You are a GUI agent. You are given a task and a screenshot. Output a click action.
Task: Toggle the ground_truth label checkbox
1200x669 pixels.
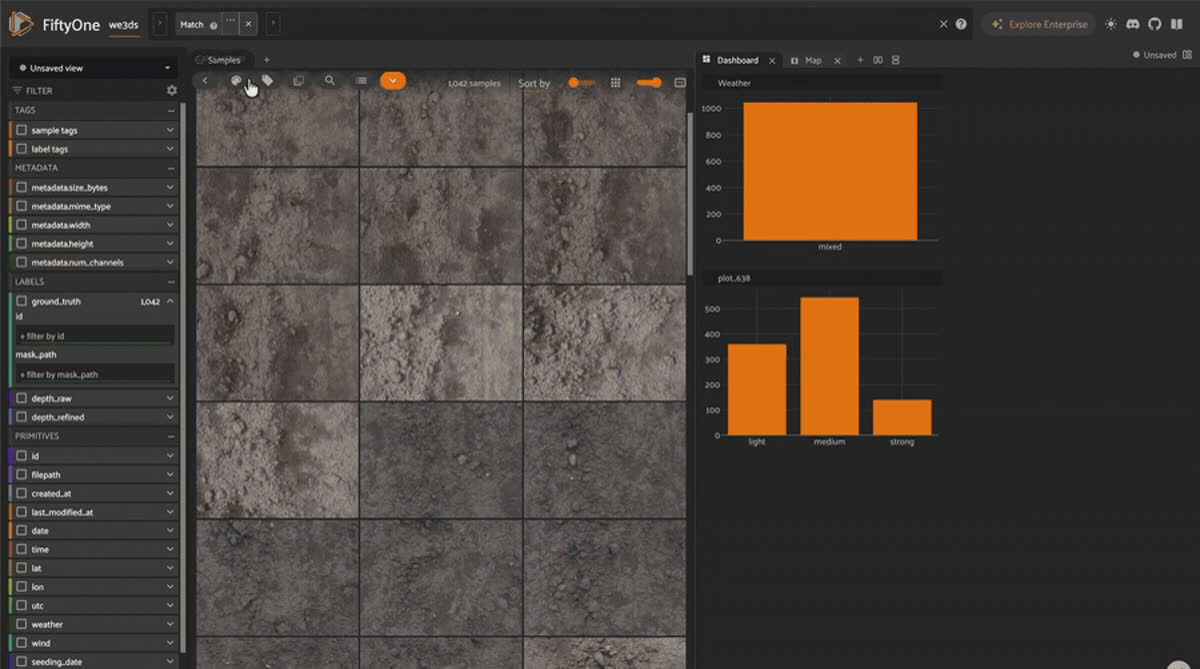coord(21,301)
